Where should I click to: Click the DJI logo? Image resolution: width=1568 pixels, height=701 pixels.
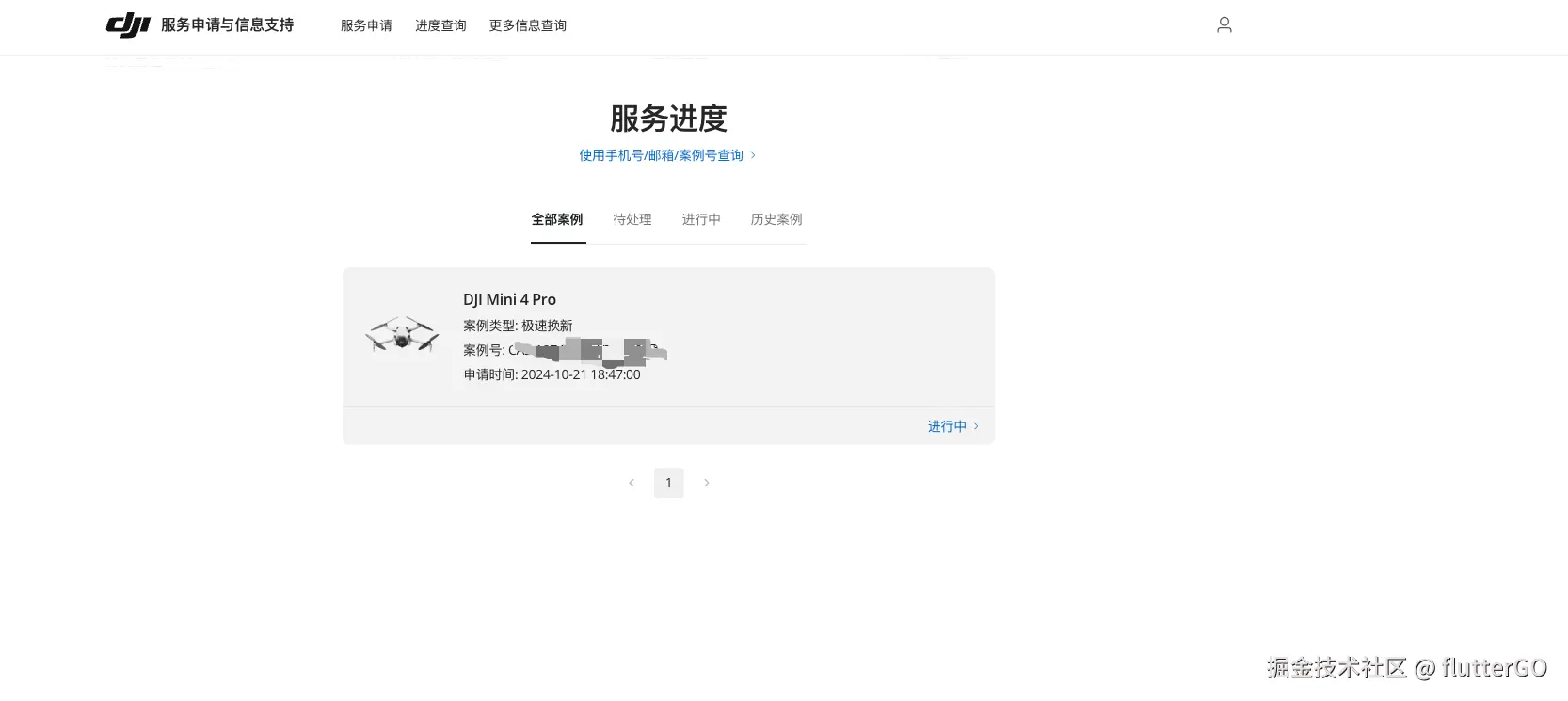(128, 25)
